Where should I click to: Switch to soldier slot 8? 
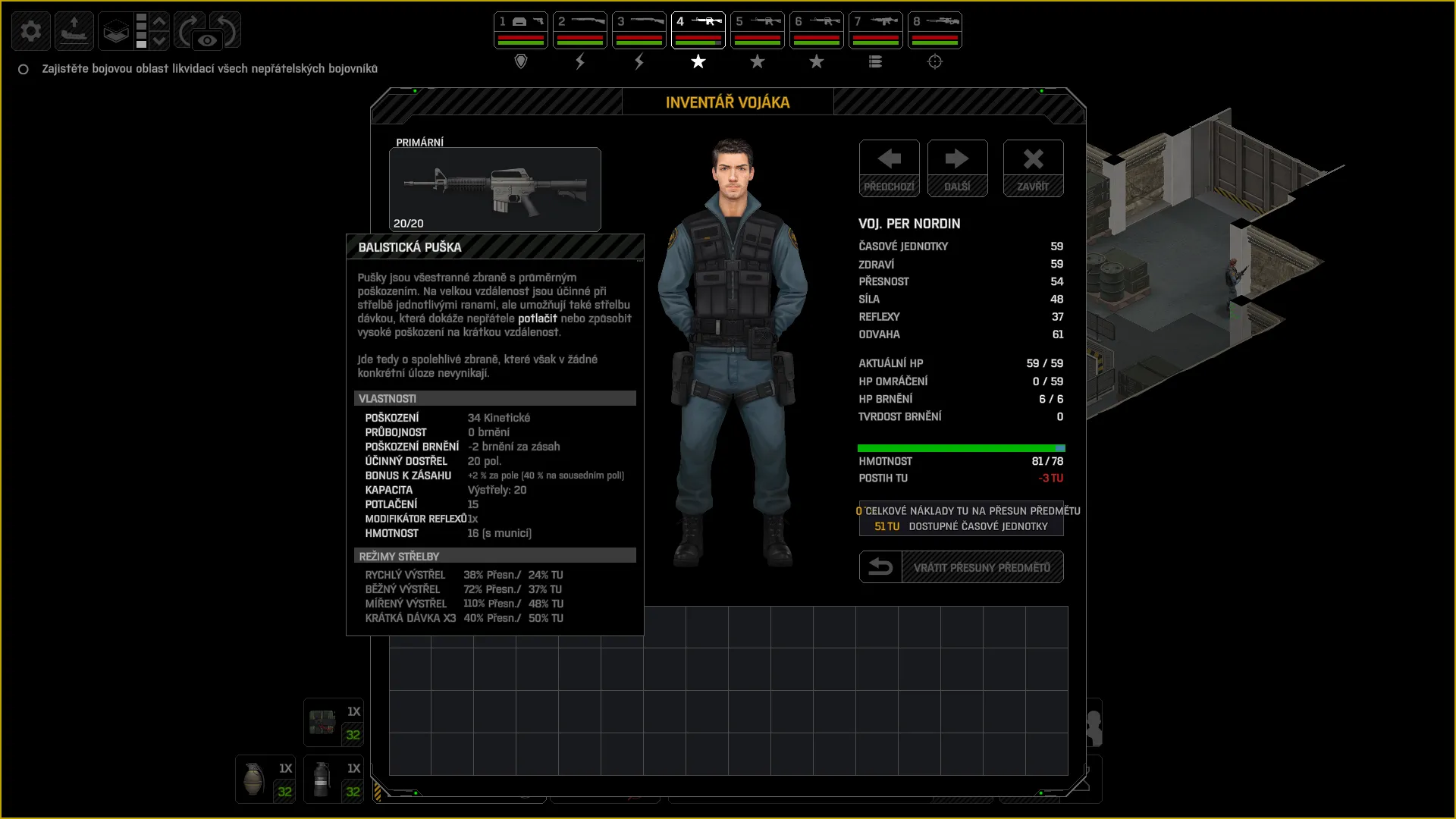tap(935, 30)
